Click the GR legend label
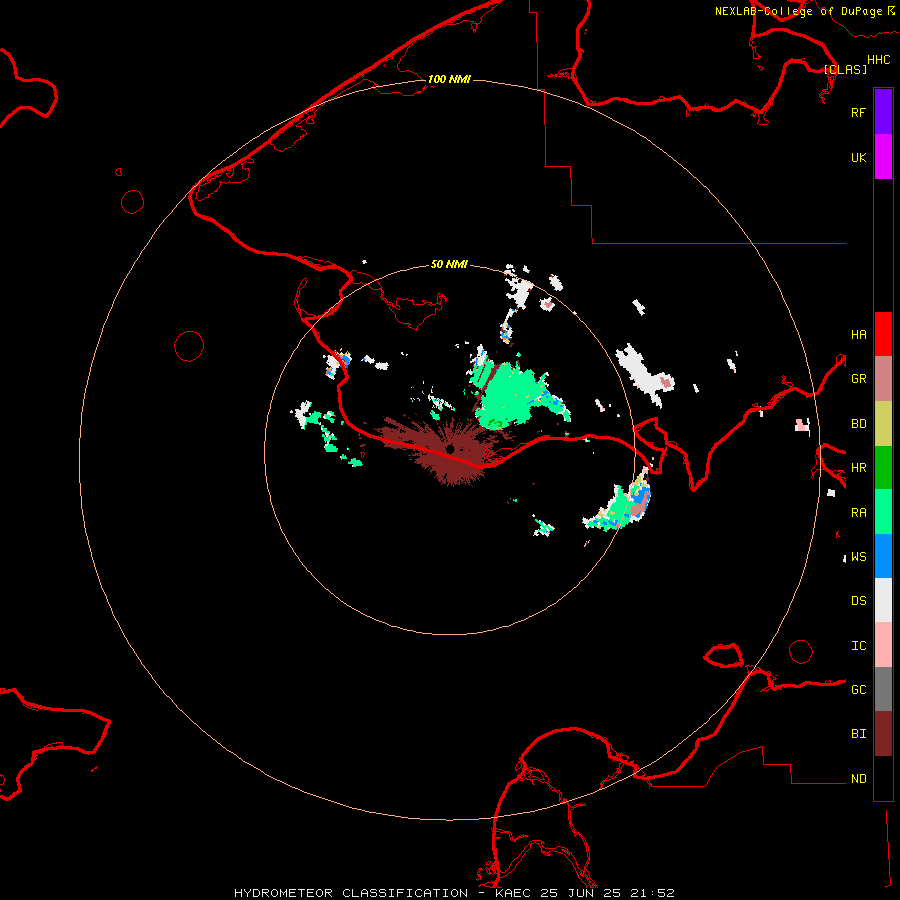 click(858, 379)
